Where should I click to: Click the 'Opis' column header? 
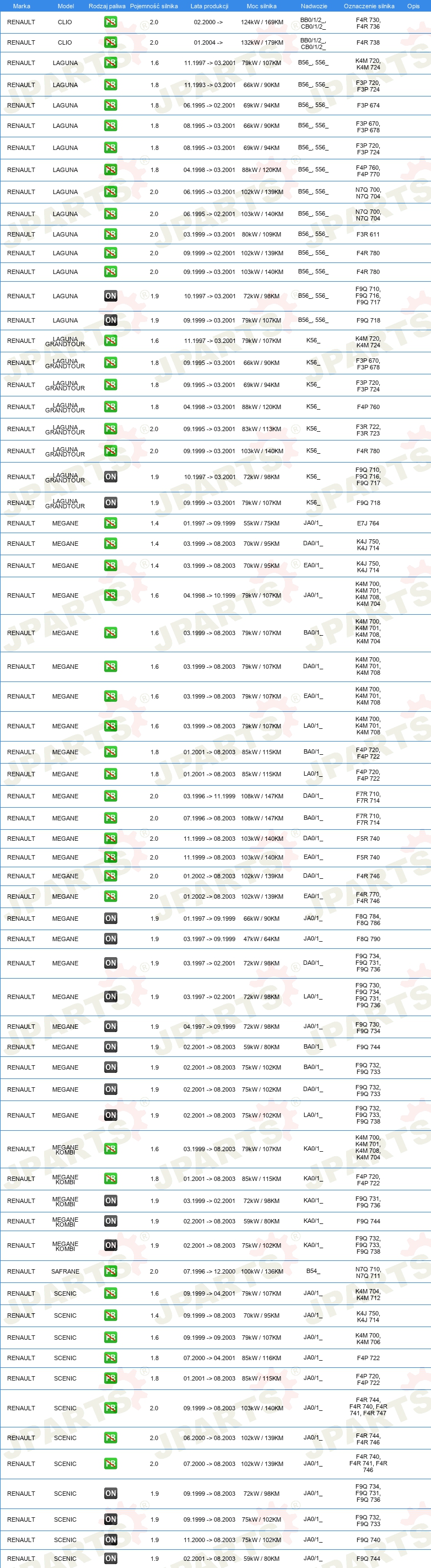pos(413,6)
